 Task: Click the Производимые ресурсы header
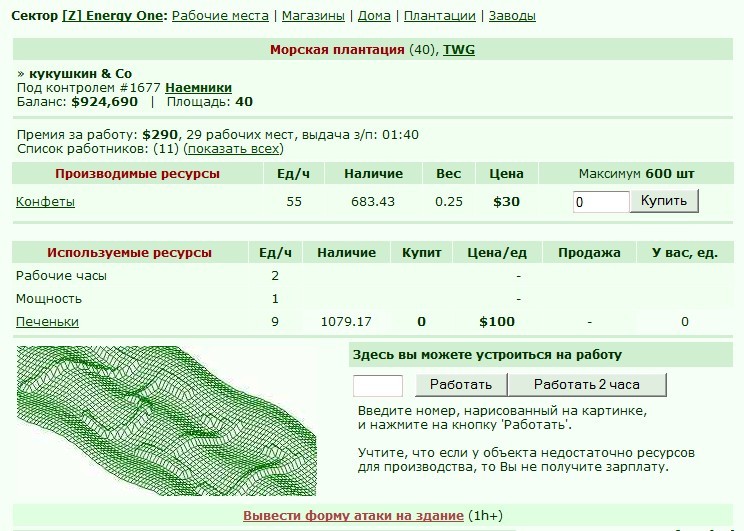(137, 174)
